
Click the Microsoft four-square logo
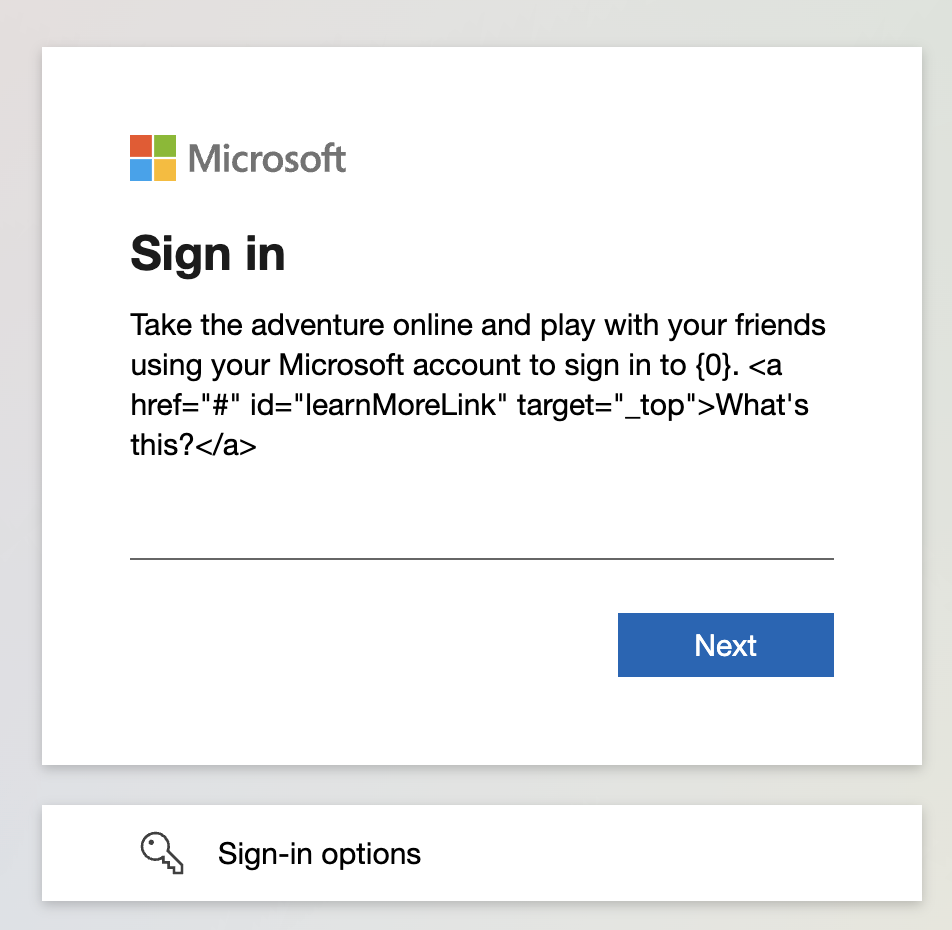[x=153, y=158]
